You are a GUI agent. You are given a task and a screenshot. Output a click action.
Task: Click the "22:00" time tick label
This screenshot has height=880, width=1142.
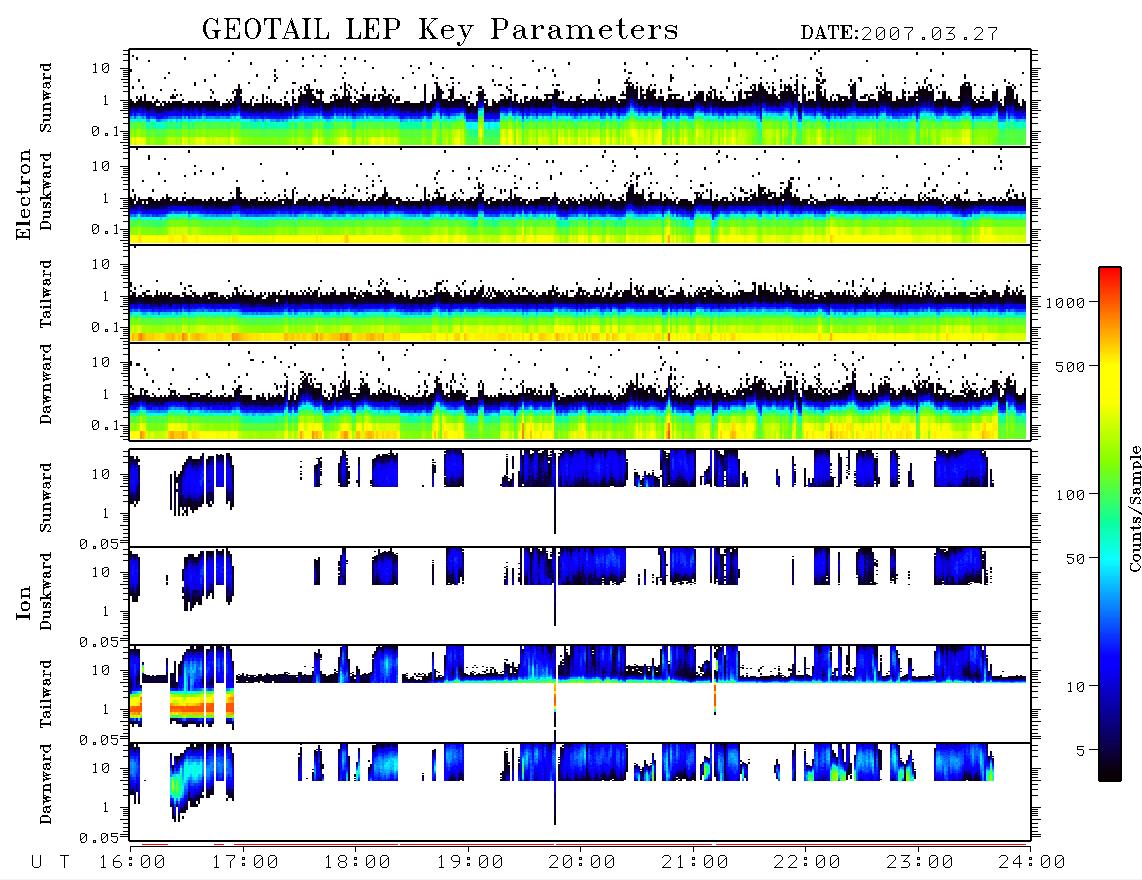808,863
